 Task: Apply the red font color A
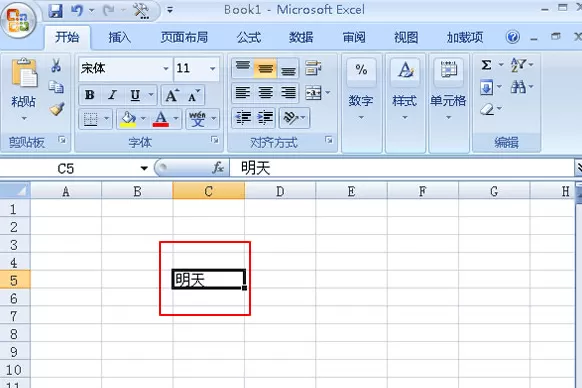tap(161, 119)
